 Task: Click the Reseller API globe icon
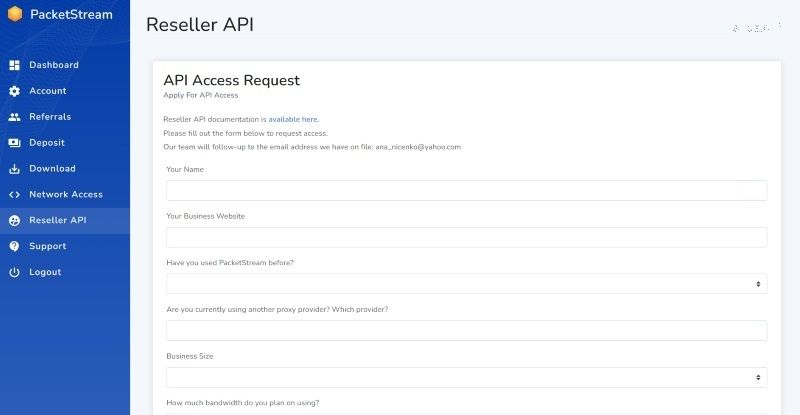click(x=14, y=221)
